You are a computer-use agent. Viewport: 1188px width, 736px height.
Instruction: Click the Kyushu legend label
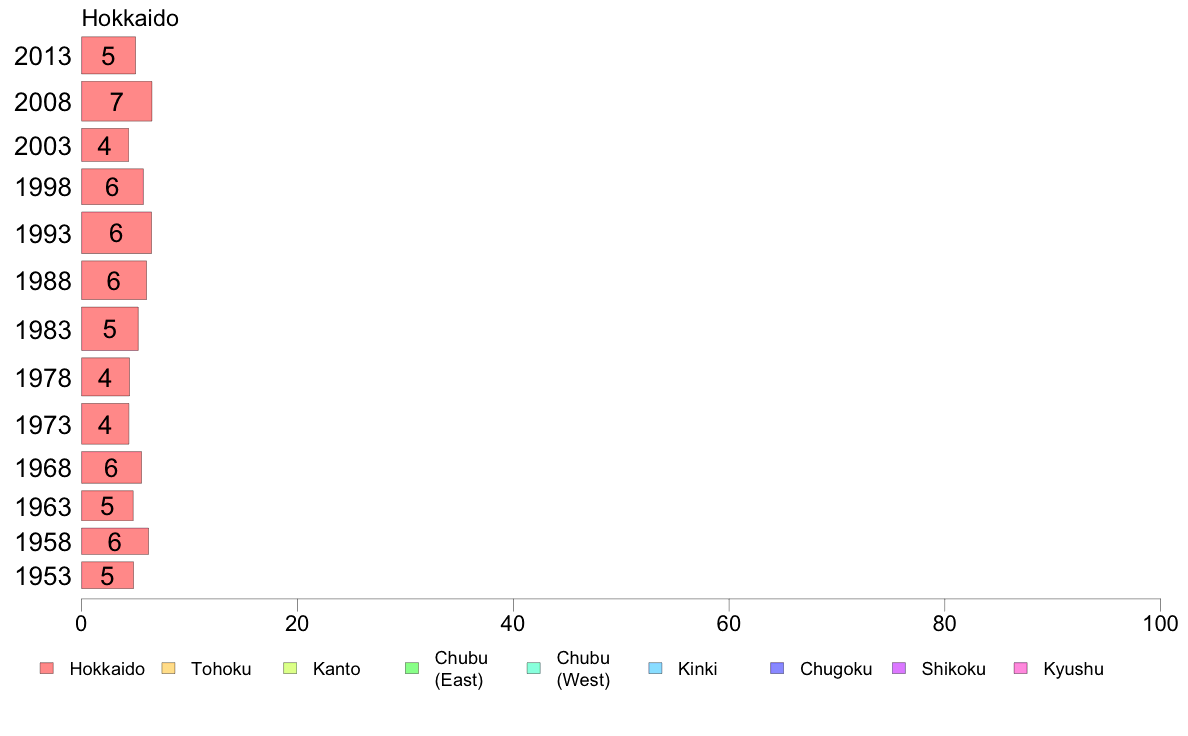tap(1073, 669)
